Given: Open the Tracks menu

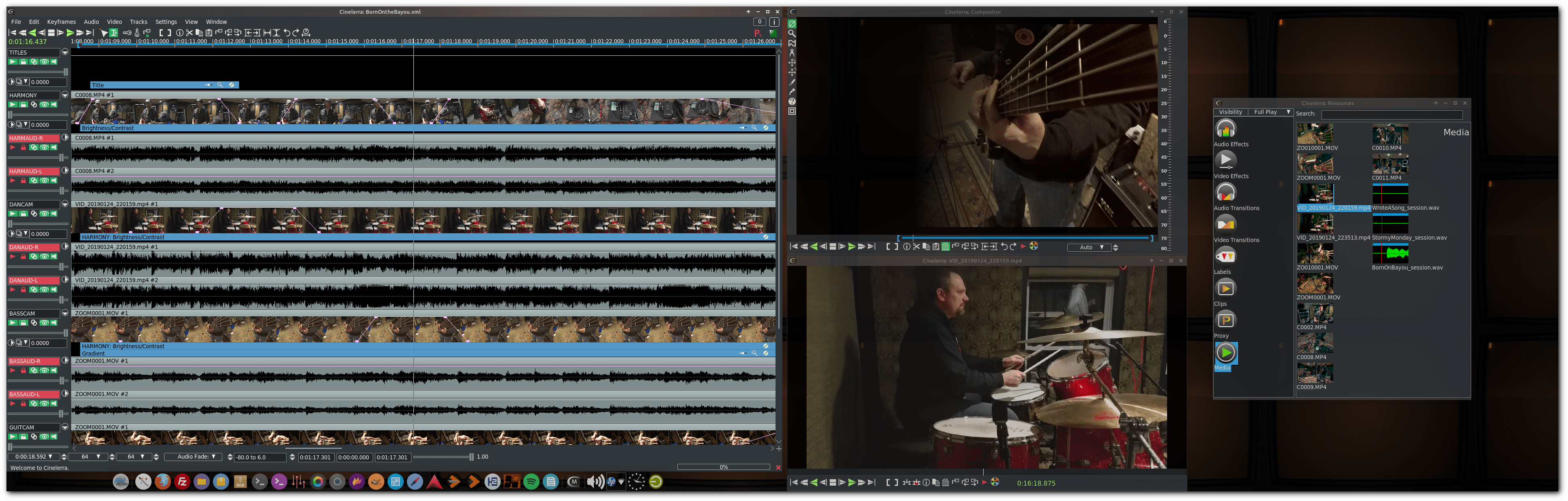Looking at the screenshot, I should point(138,22).
